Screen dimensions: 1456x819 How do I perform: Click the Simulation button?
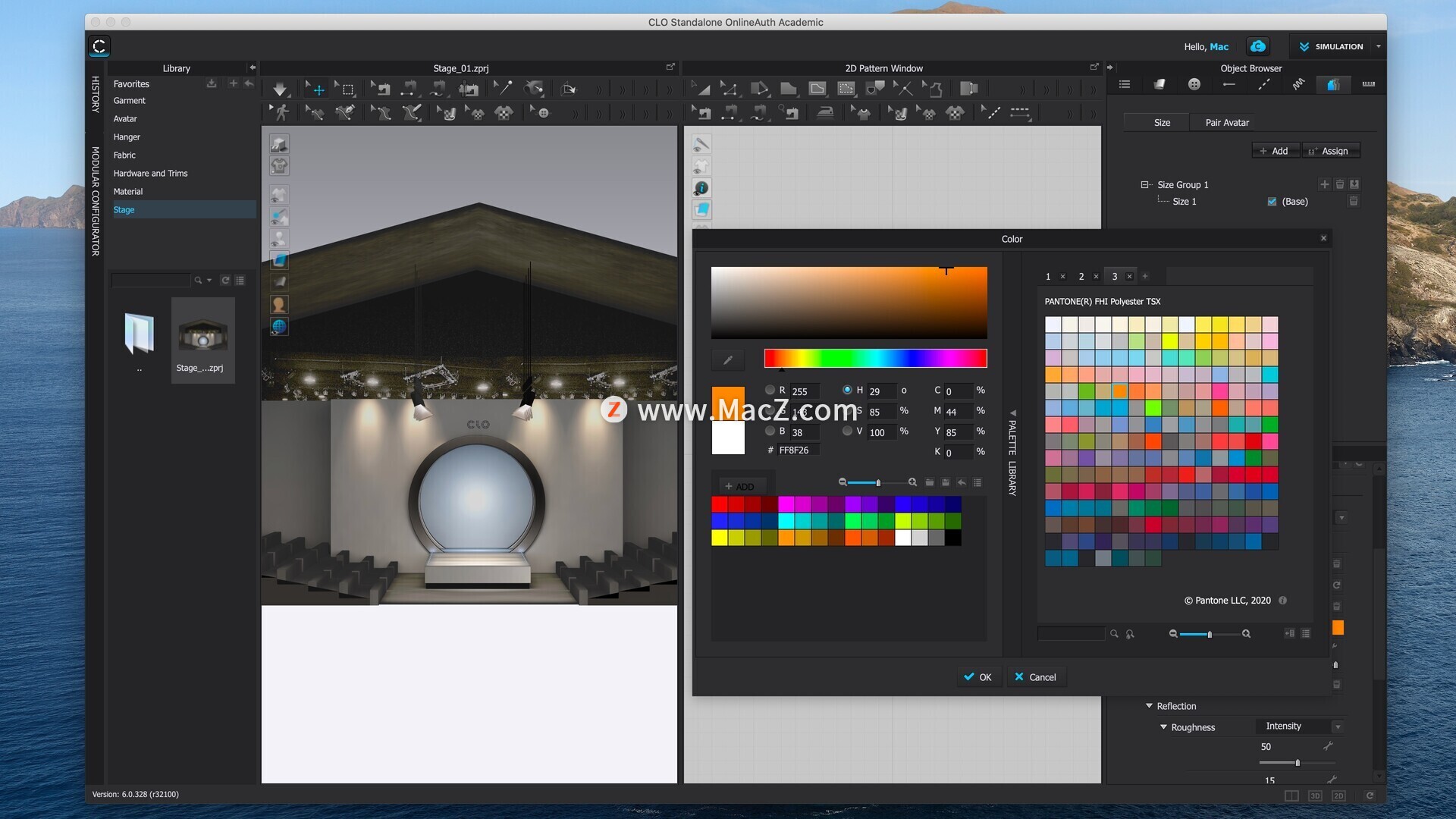1332,46
